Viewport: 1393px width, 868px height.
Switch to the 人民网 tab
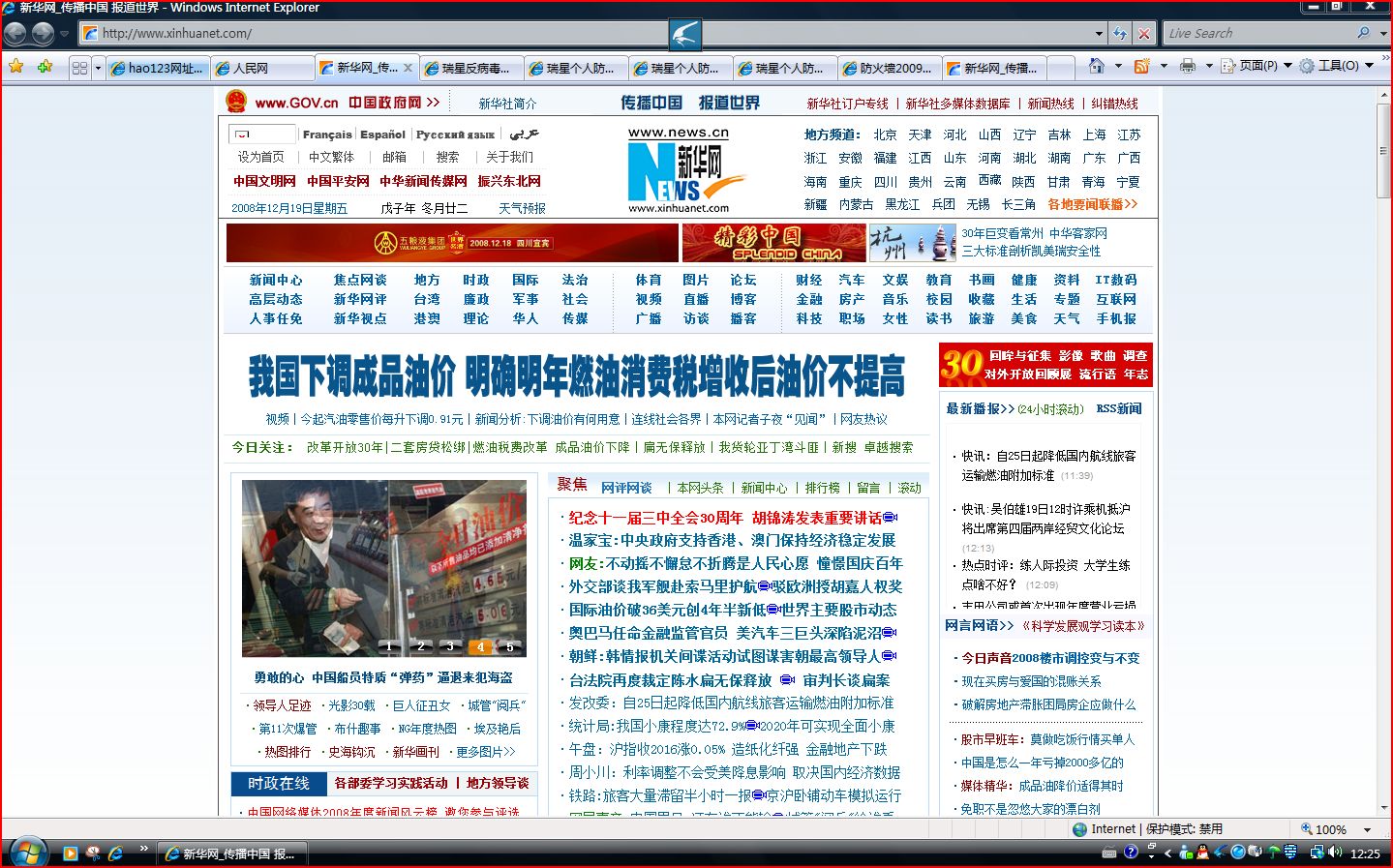click(x=260, y=68)
